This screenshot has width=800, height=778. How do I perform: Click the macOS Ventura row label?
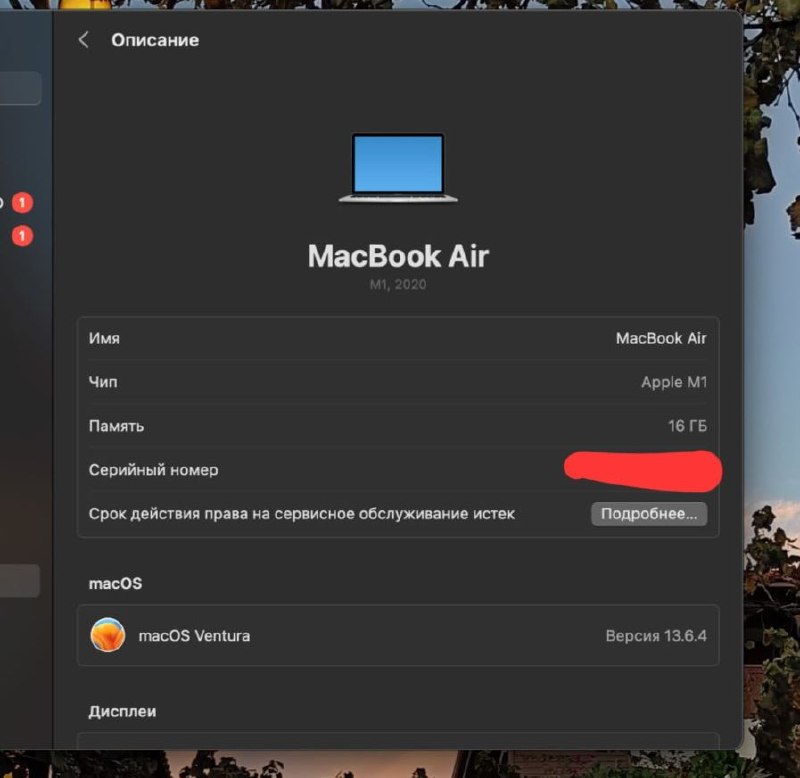click(x=194, y=636)
